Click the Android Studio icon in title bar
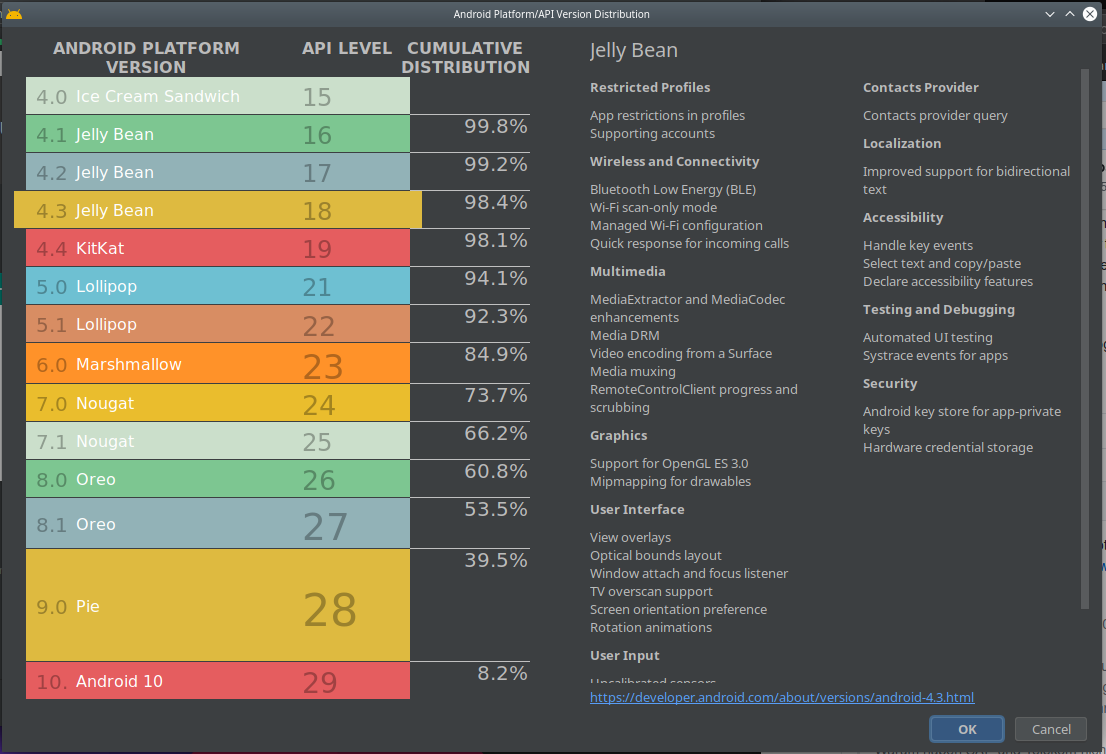1106x754 pixels. 13,13
